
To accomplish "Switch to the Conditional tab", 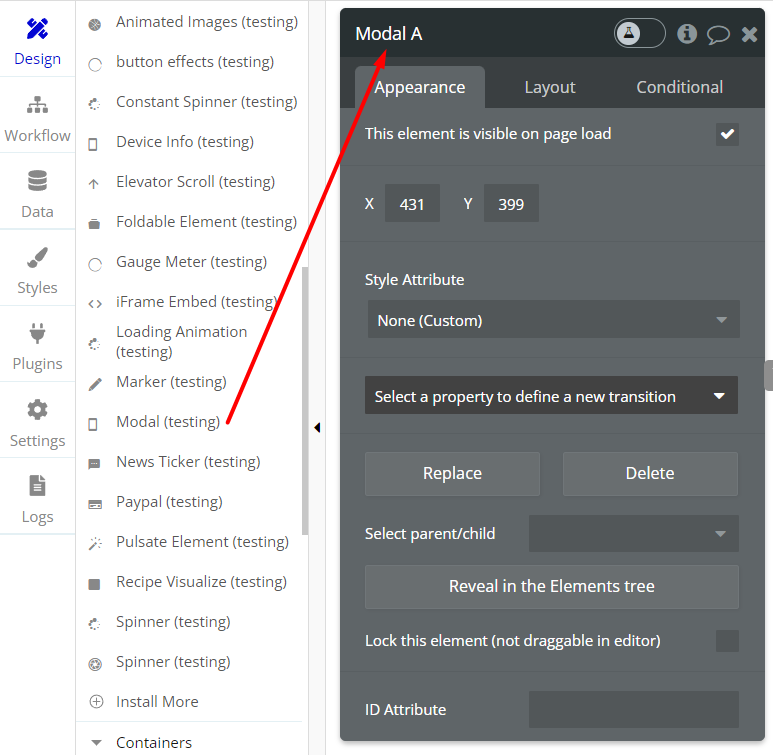I will 679,87.
